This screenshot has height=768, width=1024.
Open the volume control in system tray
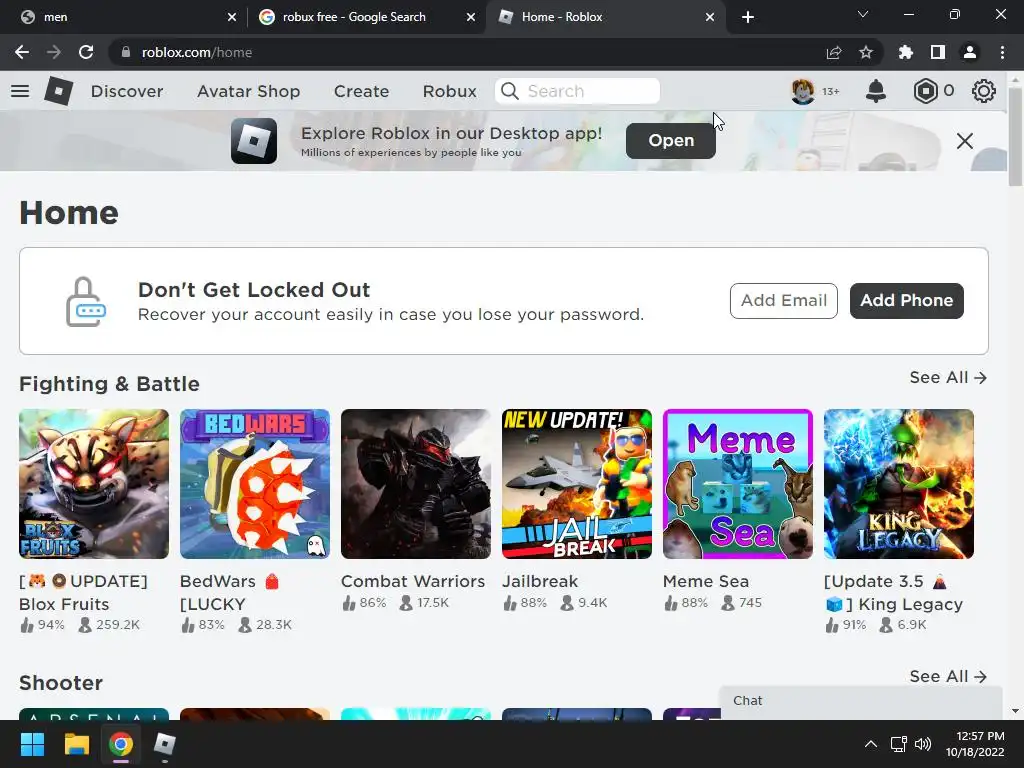point(923,744)
